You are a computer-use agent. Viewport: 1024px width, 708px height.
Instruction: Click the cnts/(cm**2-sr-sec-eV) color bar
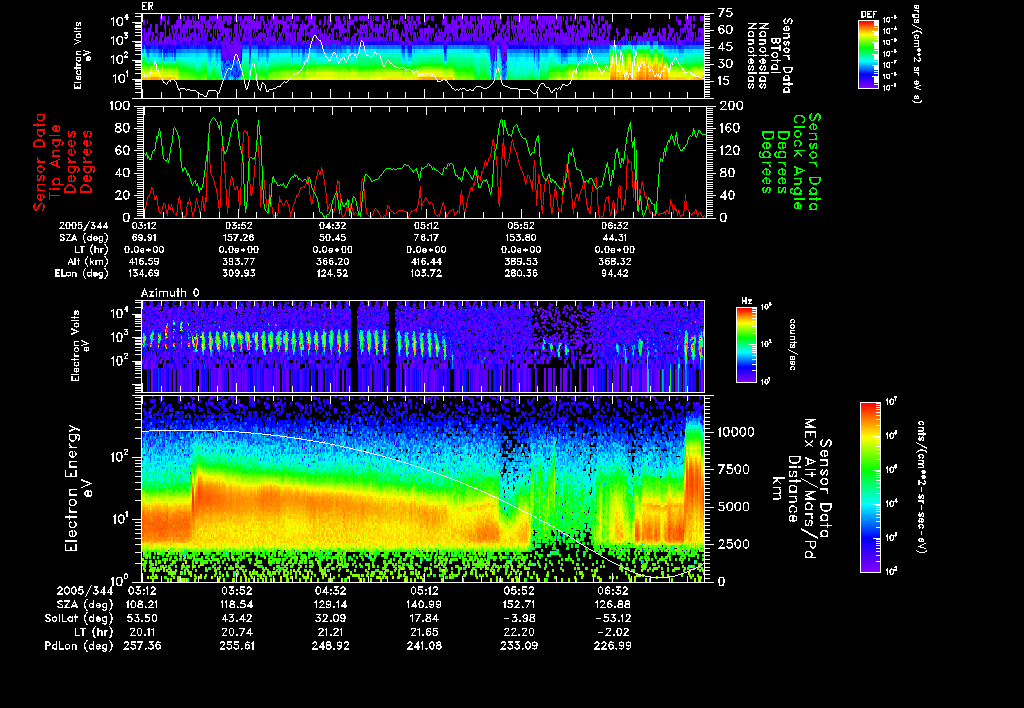[870, 487]
